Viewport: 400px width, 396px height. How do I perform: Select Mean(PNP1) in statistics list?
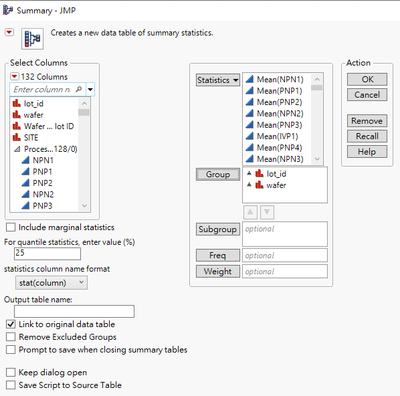[x=279, y=91]
